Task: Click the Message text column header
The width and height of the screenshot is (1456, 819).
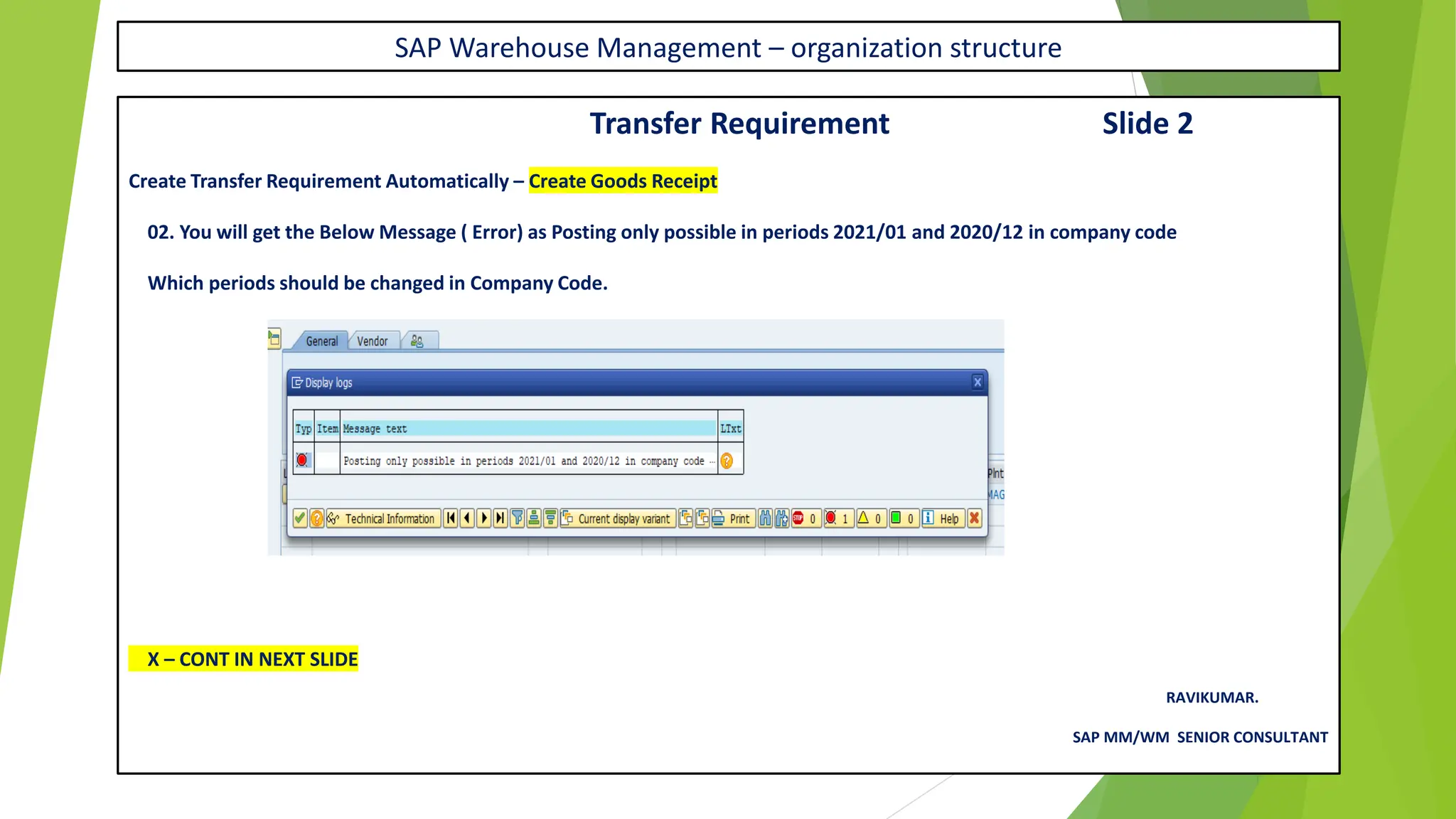Action: pyautogui.click(x=529, y=429)
